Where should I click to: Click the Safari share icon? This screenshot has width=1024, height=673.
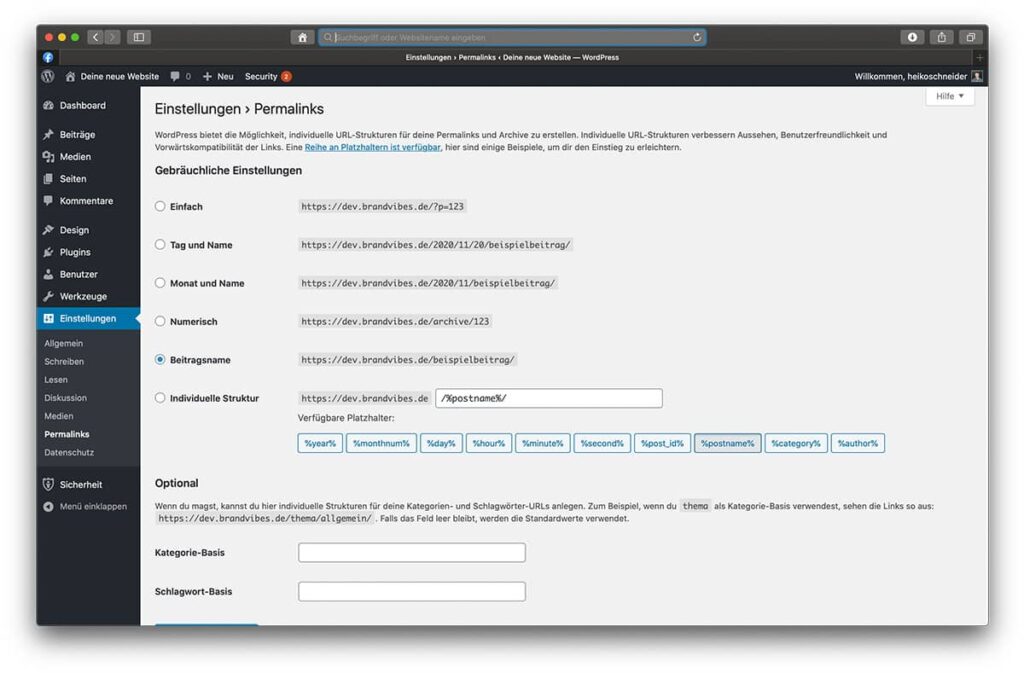(x=941, y=37)
